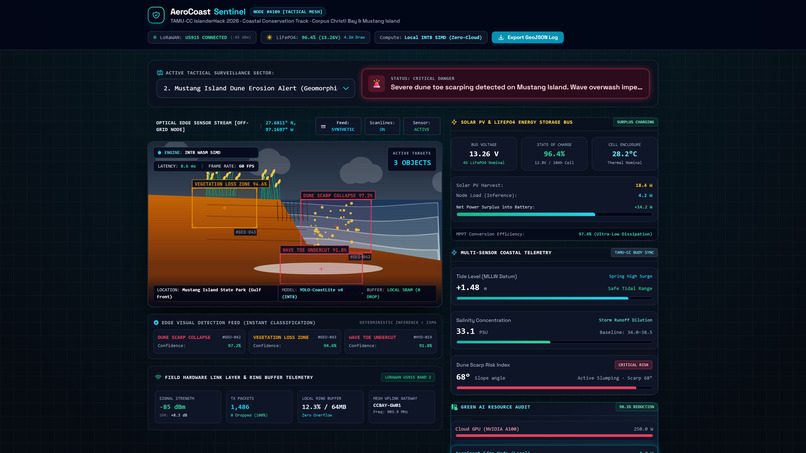Click the LoRaWAN US915 Band 2 badge
The height and width of the screenshot is (453, 806).
(x=408, y=377)
